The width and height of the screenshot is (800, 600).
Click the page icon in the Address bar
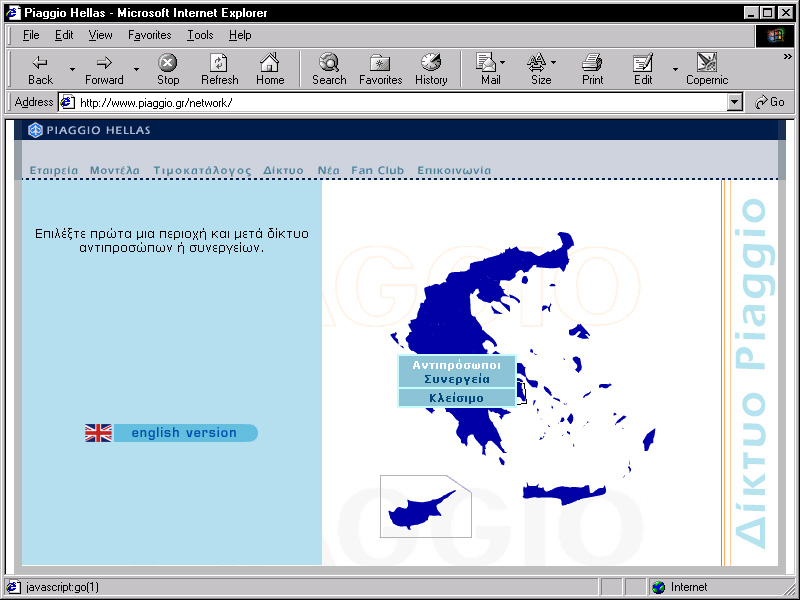tap(67, 103)
